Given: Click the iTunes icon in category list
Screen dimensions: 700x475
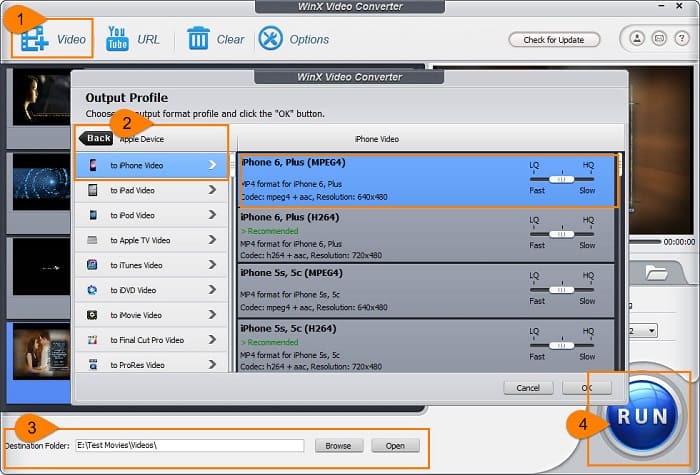Looking at the screenshot, I should click(92, 265).
